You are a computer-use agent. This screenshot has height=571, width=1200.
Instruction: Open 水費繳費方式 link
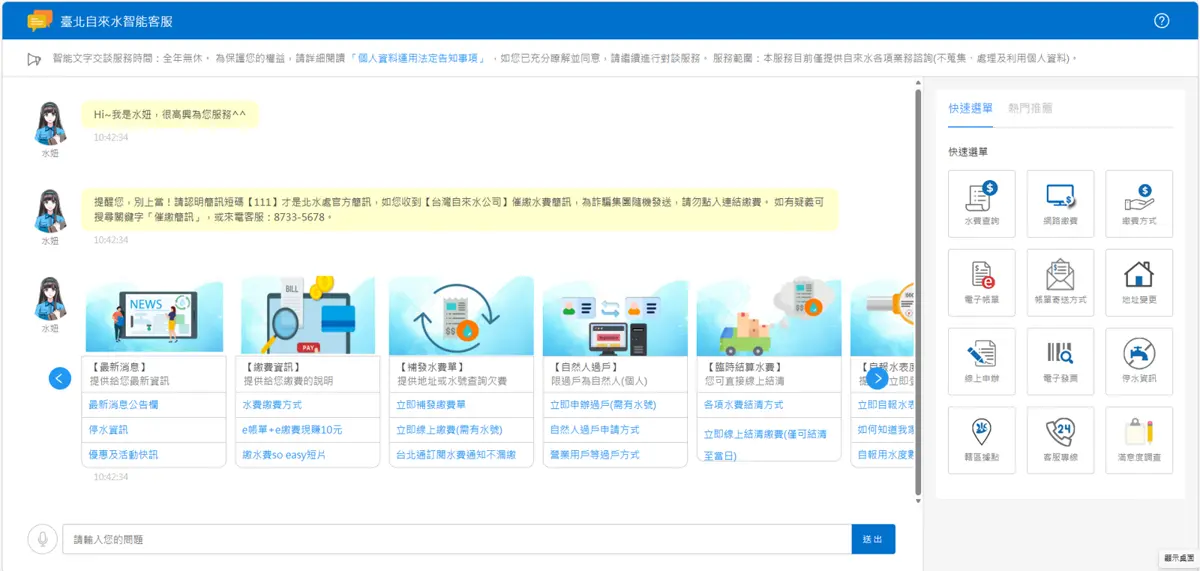tap(272, 405)
